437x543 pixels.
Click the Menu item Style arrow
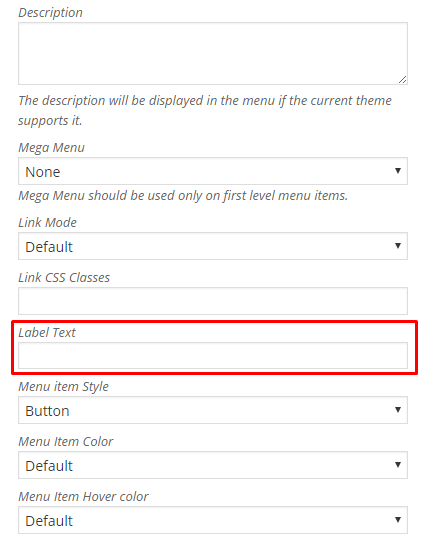pos(398,410)
